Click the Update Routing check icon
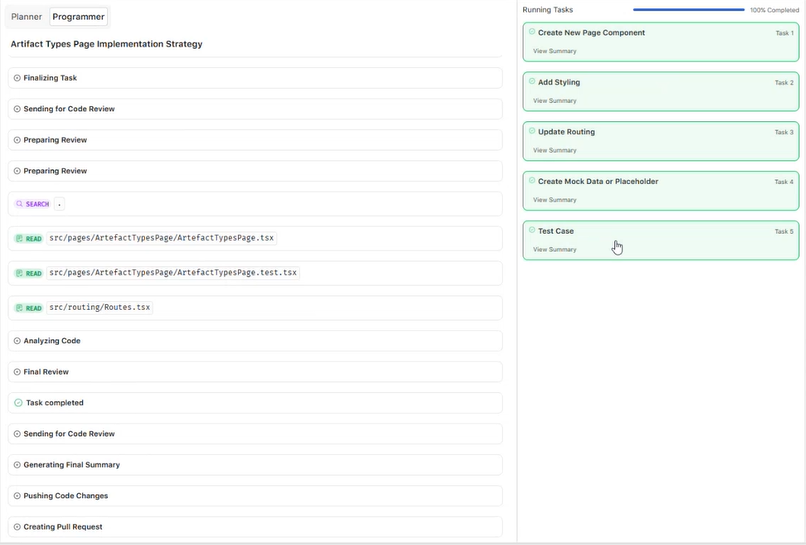 (x=532, y=131)
